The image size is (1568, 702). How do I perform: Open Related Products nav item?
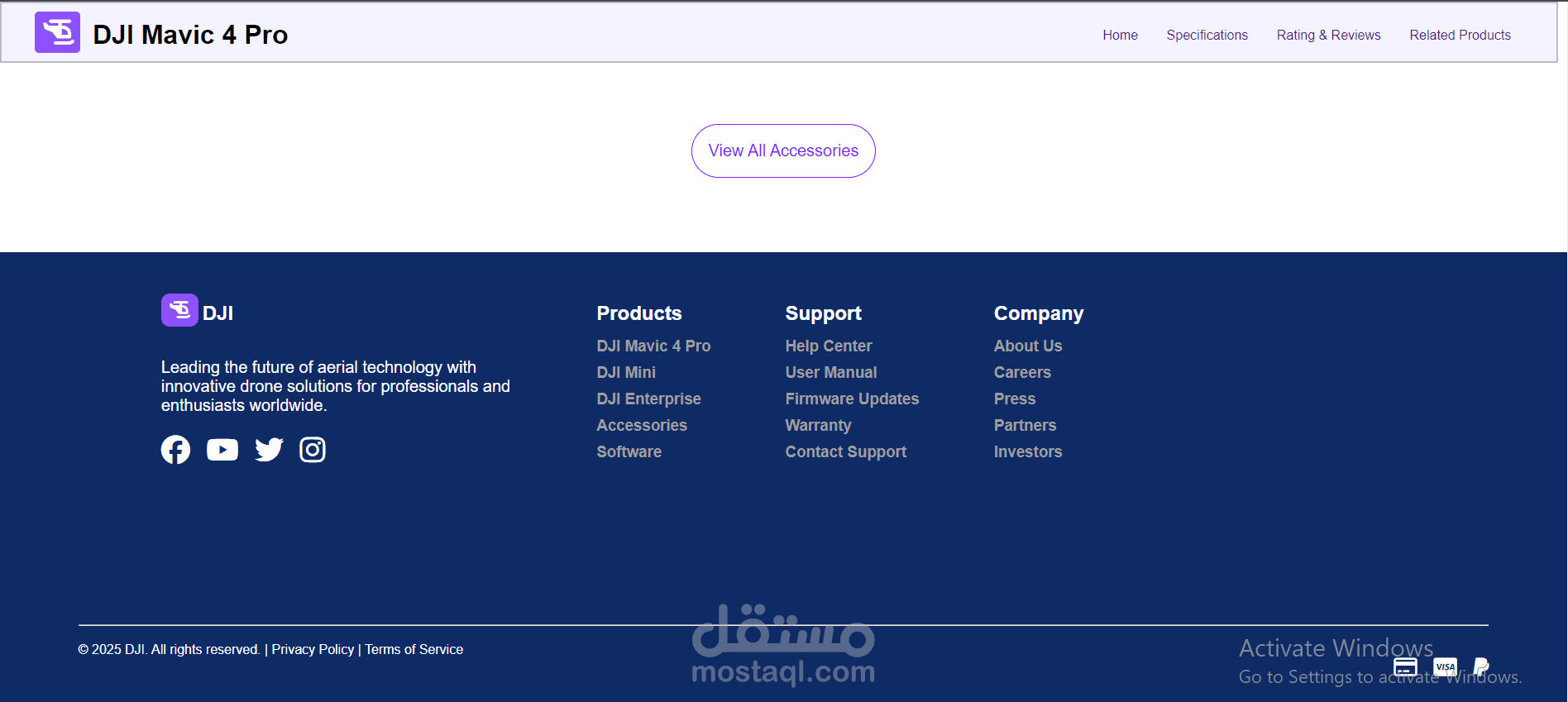click(x=1460, y=35)
